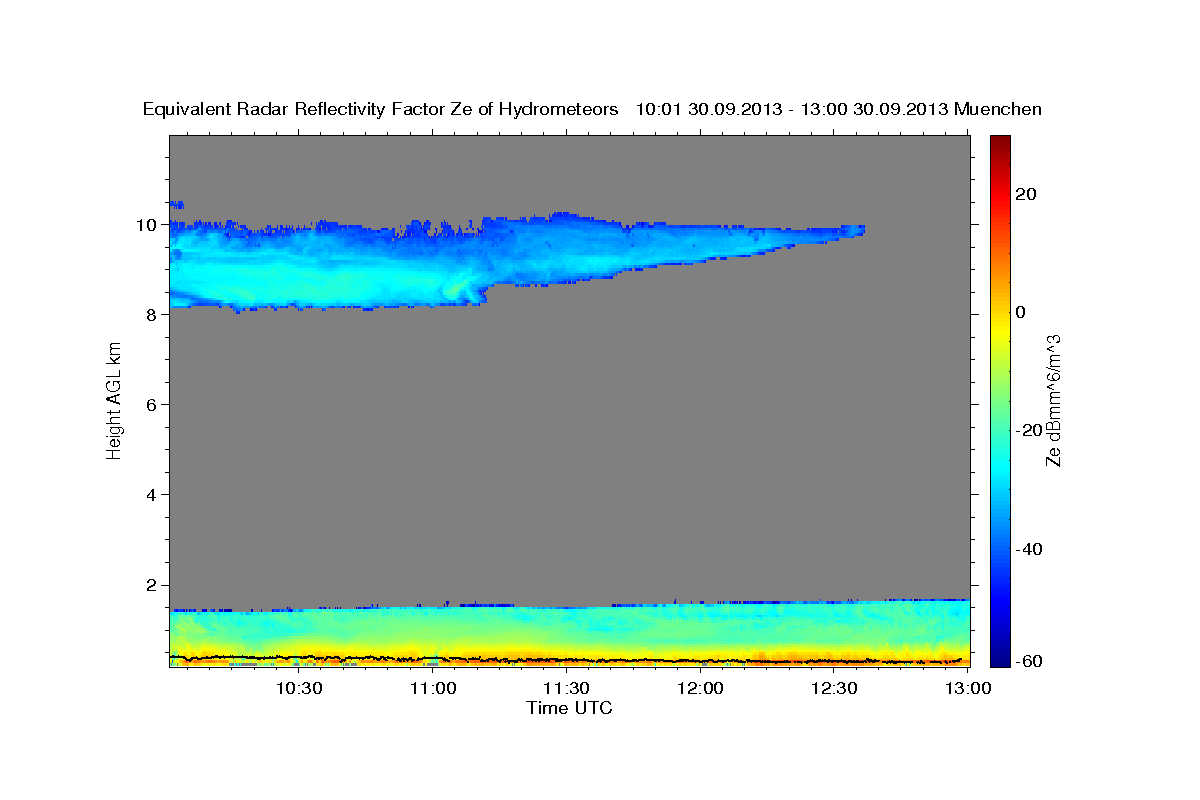Viewport: 1200px width, 800px height.
Task: Click the plot title text 'Equivalent Radar Reflectivity Factor Ze of Hydrometeors'
Action: 380,110
